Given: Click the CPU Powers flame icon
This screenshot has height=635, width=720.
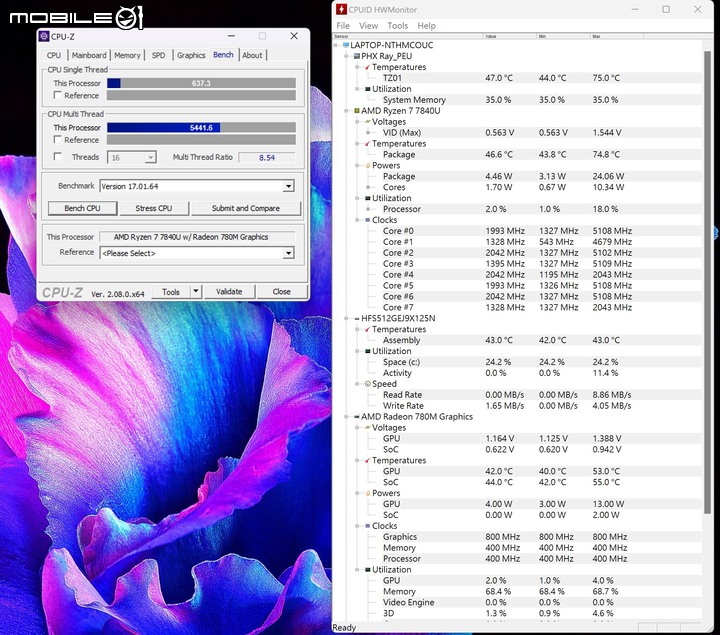Looking at the screenshot, I should [368, 165].
